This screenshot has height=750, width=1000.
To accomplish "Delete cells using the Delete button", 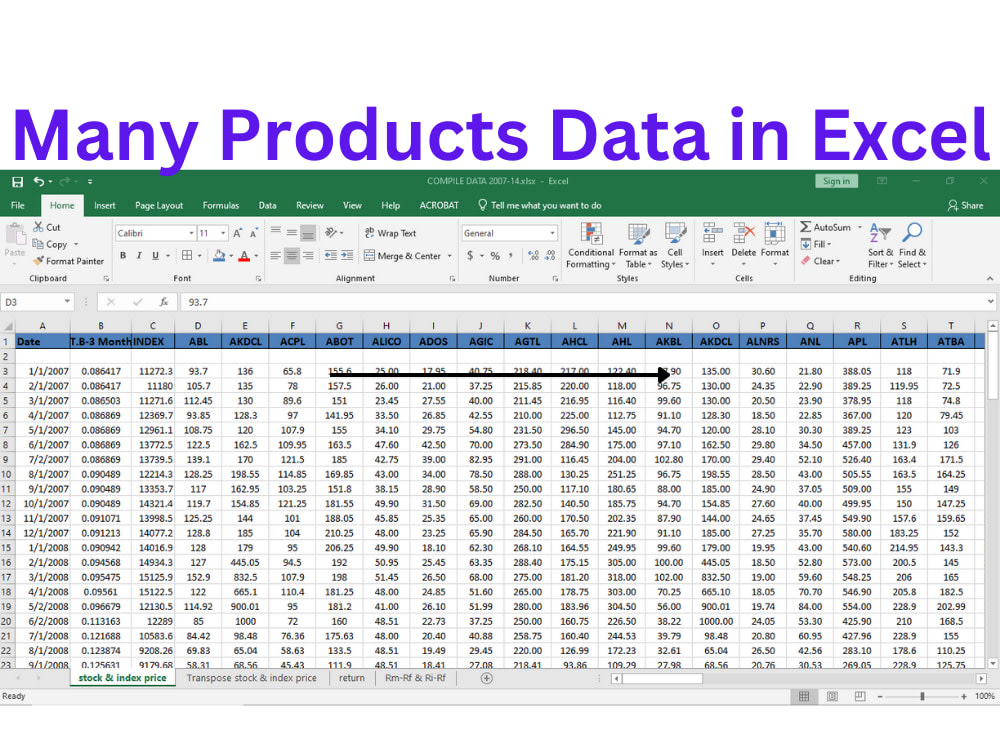I will coord(744,245).
